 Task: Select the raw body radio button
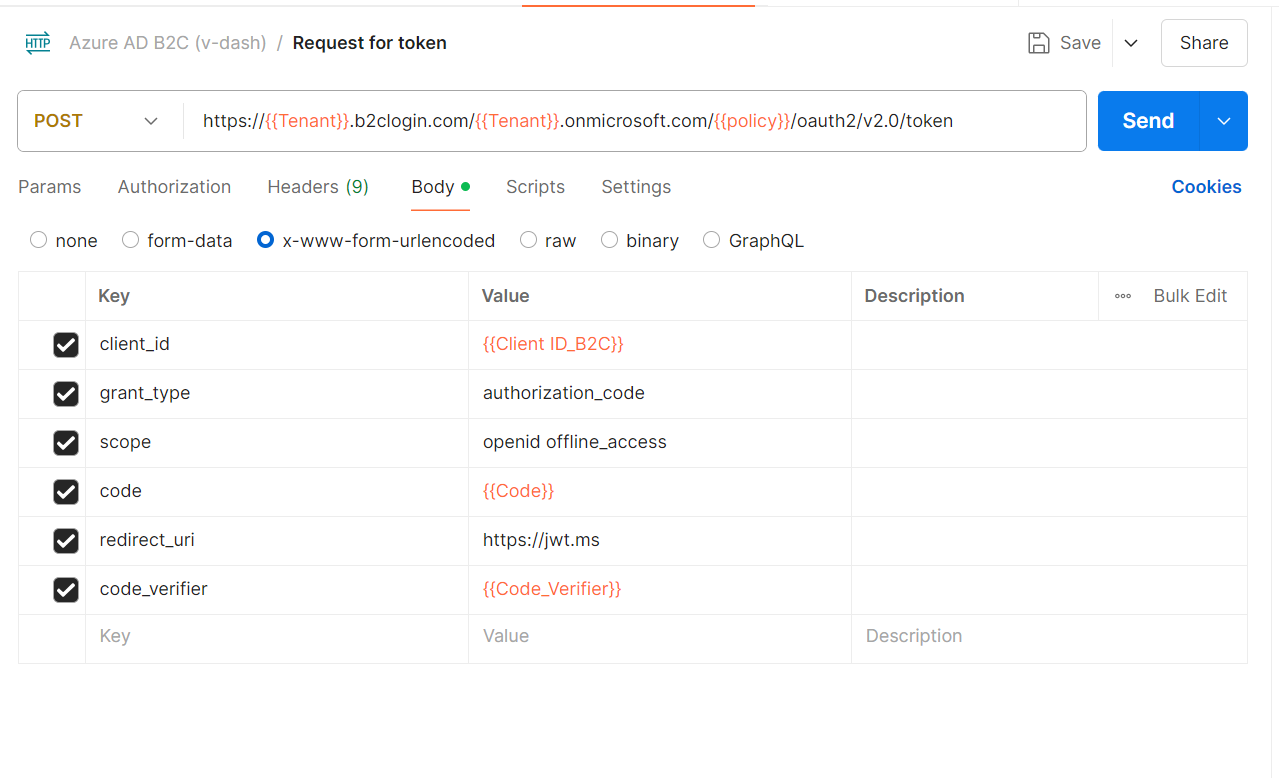tap(528, 240)
